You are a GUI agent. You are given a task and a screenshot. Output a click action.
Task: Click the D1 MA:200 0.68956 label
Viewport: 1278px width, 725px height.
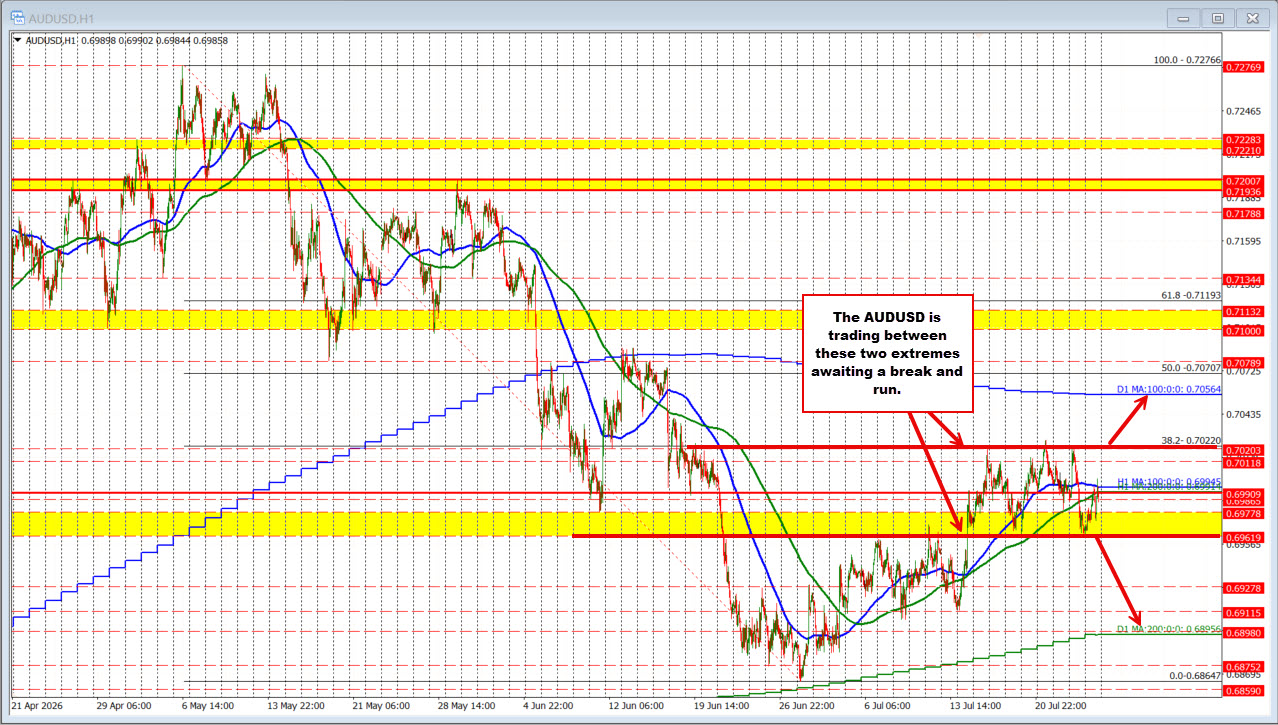(x=1169, y=629)
